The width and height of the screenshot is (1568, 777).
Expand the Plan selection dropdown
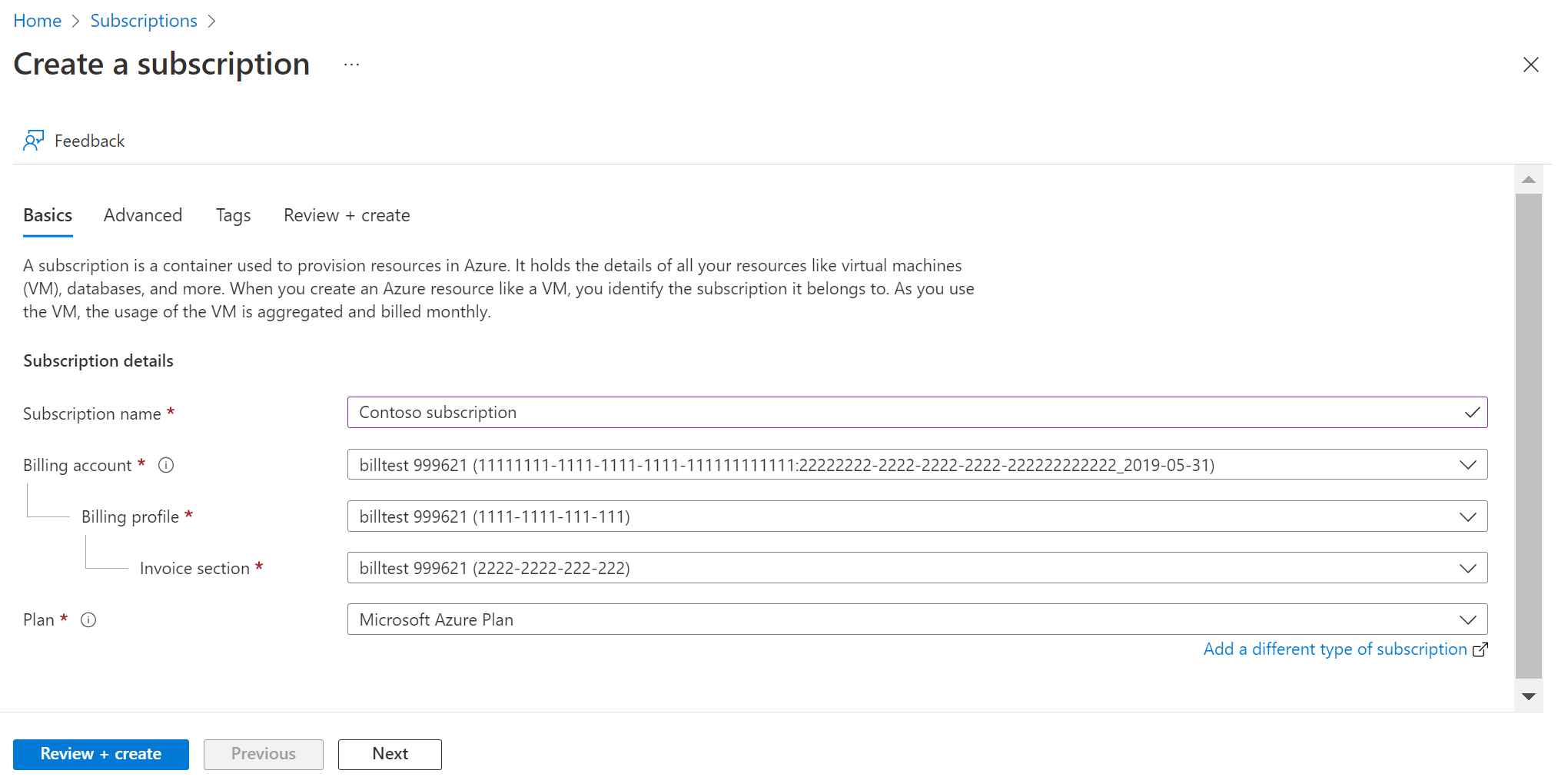click(1467, 619)
